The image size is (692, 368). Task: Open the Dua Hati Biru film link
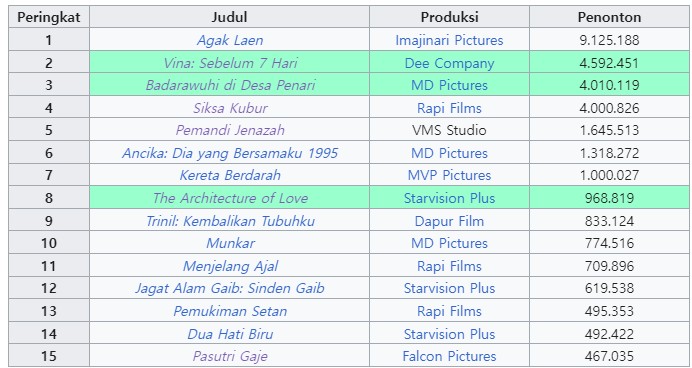click(x=230, y=334)
